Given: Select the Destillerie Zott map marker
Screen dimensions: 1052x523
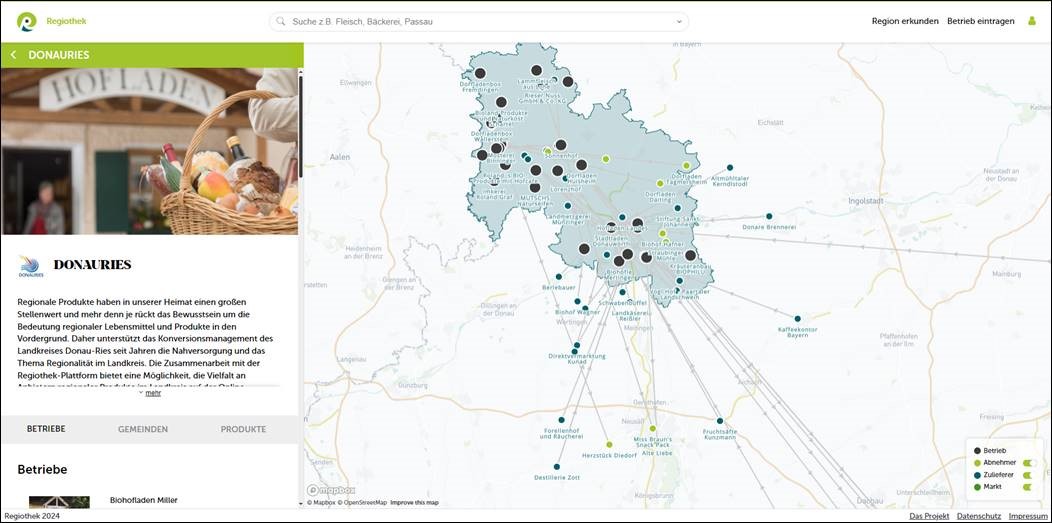Looking at the screenshot, I should [x=557, y=467].
